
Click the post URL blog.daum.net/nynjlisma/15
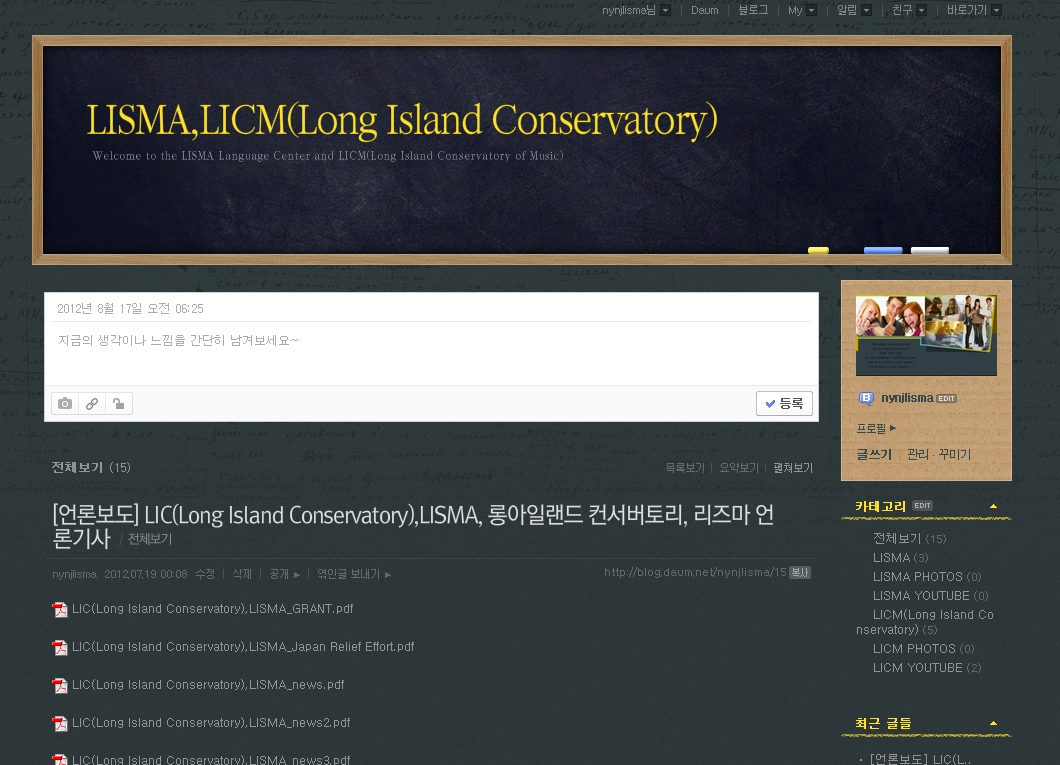click(695, 572)
